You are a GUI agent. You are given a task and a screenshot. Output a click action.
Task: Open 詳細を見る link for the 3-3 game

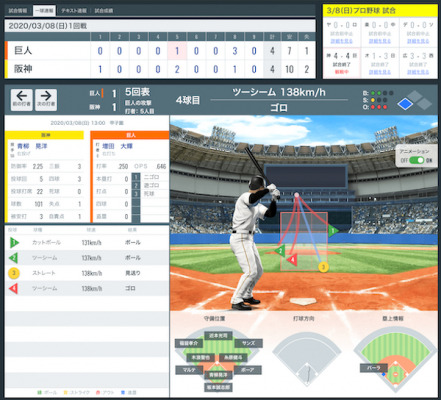click(x=418, y=72)
